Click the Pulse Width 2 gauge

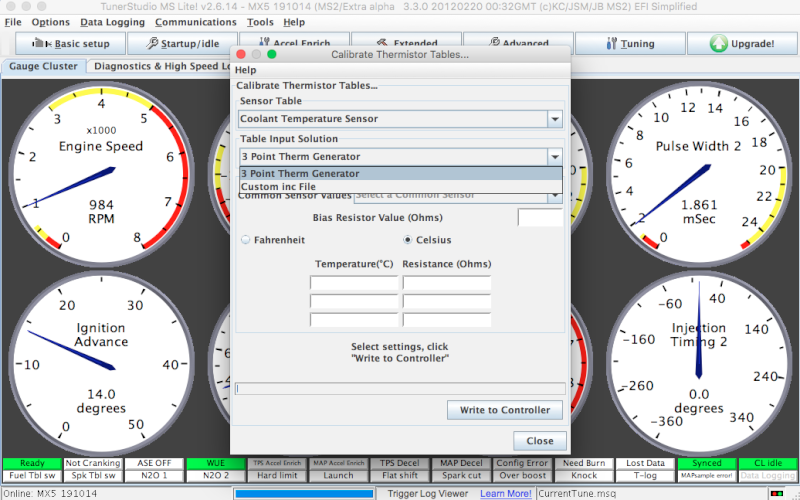point(699,174)
